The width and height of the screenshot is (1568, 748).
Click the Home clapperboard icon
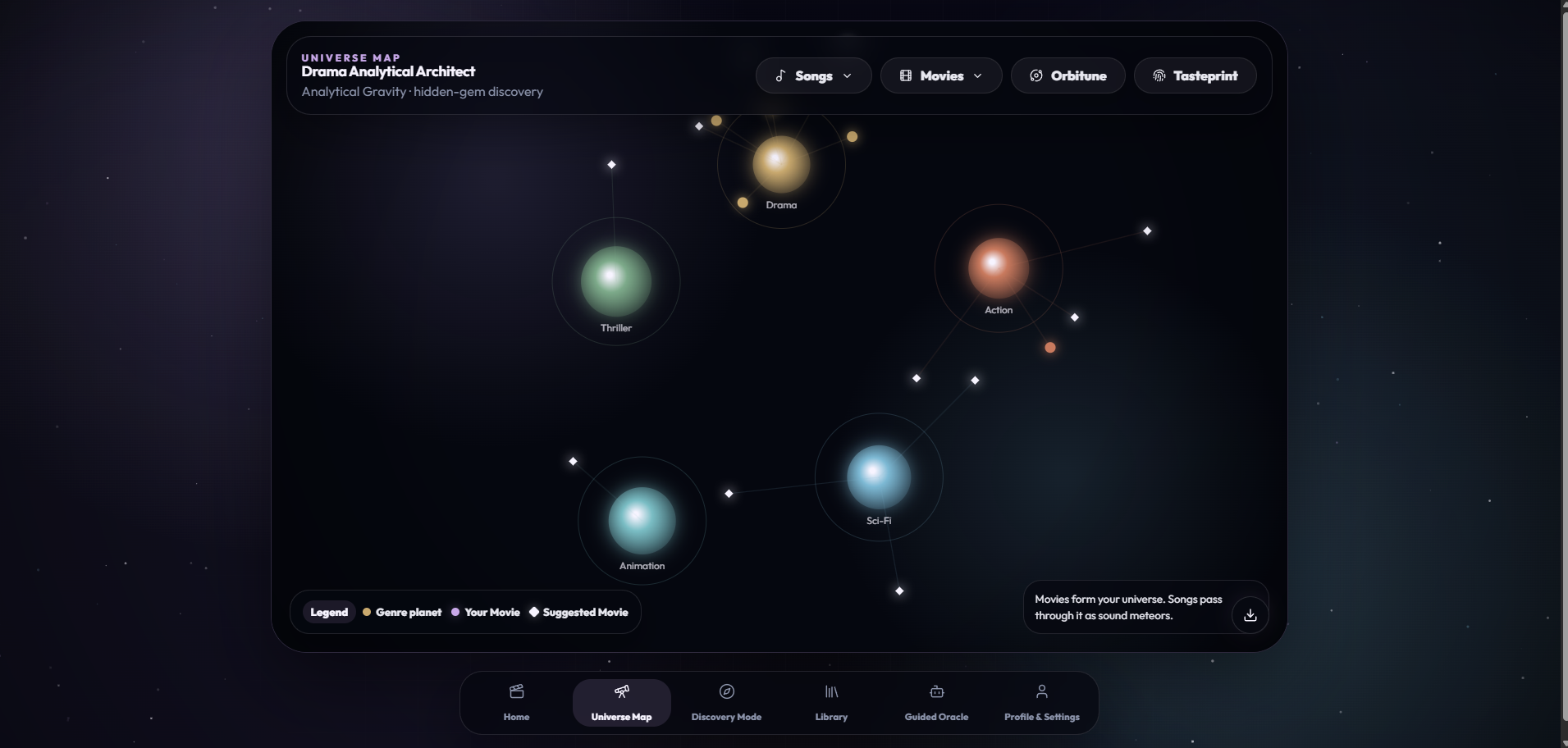[516, 691]
